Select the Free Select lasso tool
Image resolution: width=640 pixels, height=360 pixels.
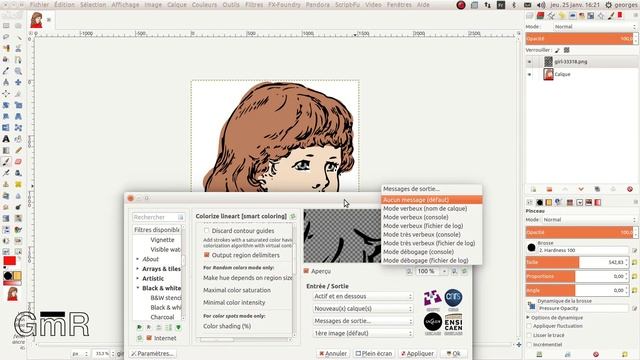(x=6, y=37)
